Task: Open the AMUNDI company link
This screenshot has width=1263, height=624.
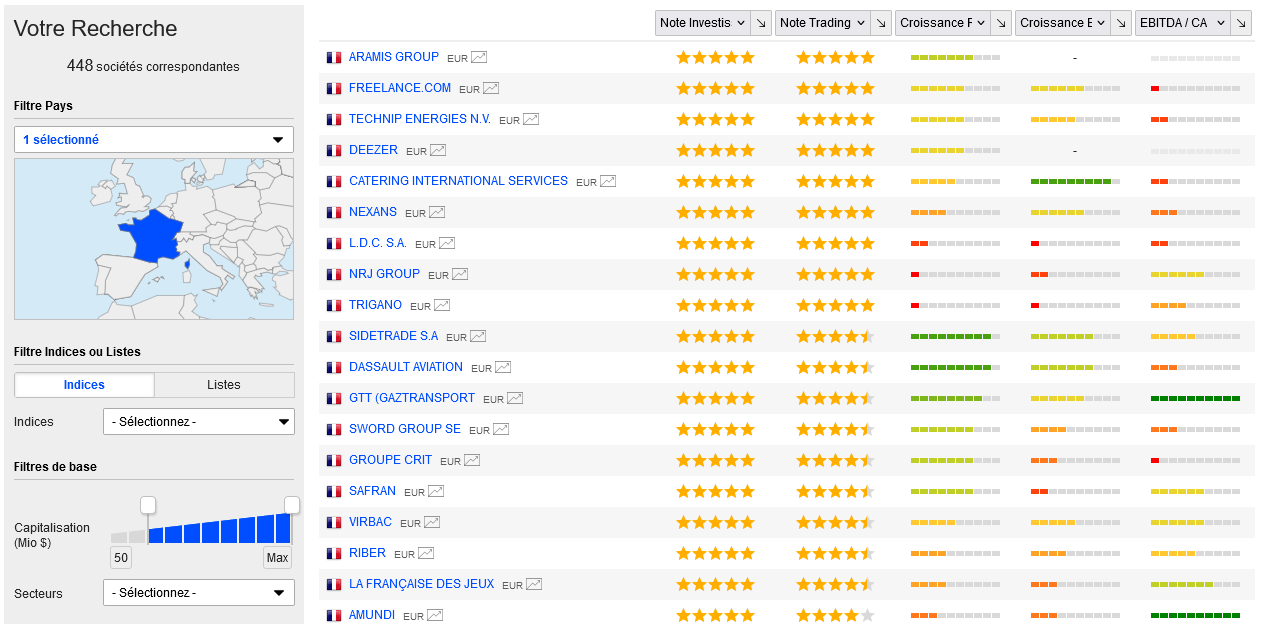Action: [372, 615]
